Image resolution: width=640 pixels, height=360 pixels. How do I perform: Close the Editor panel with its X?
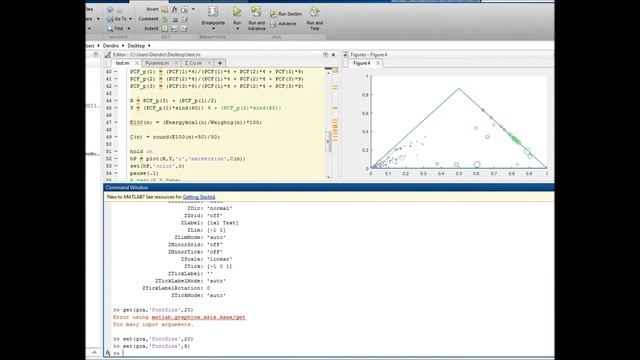(333, 54)
